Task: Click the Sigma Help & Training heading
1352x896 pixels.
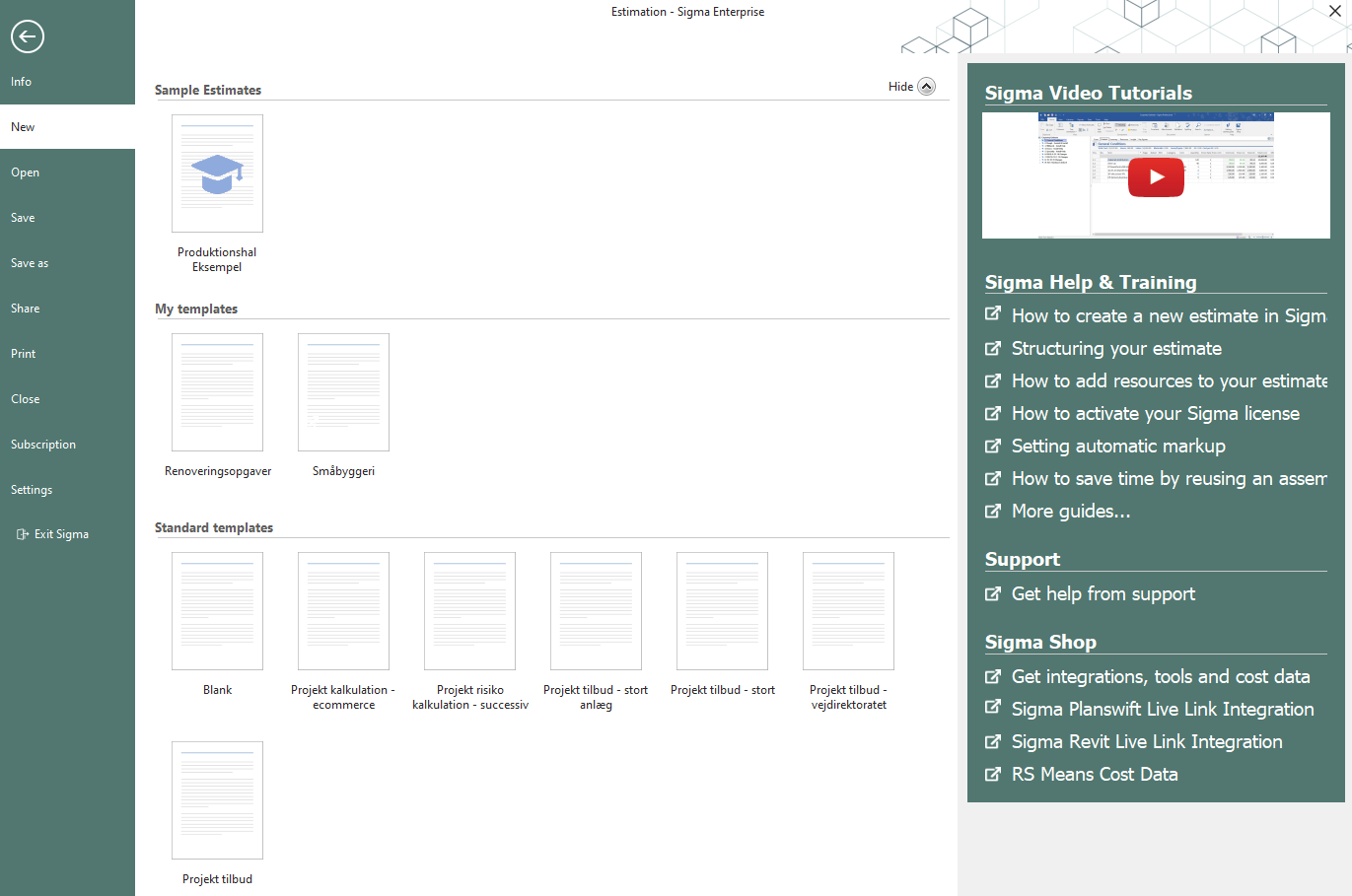Action: pyautogui.click(x=1091, y=282)
